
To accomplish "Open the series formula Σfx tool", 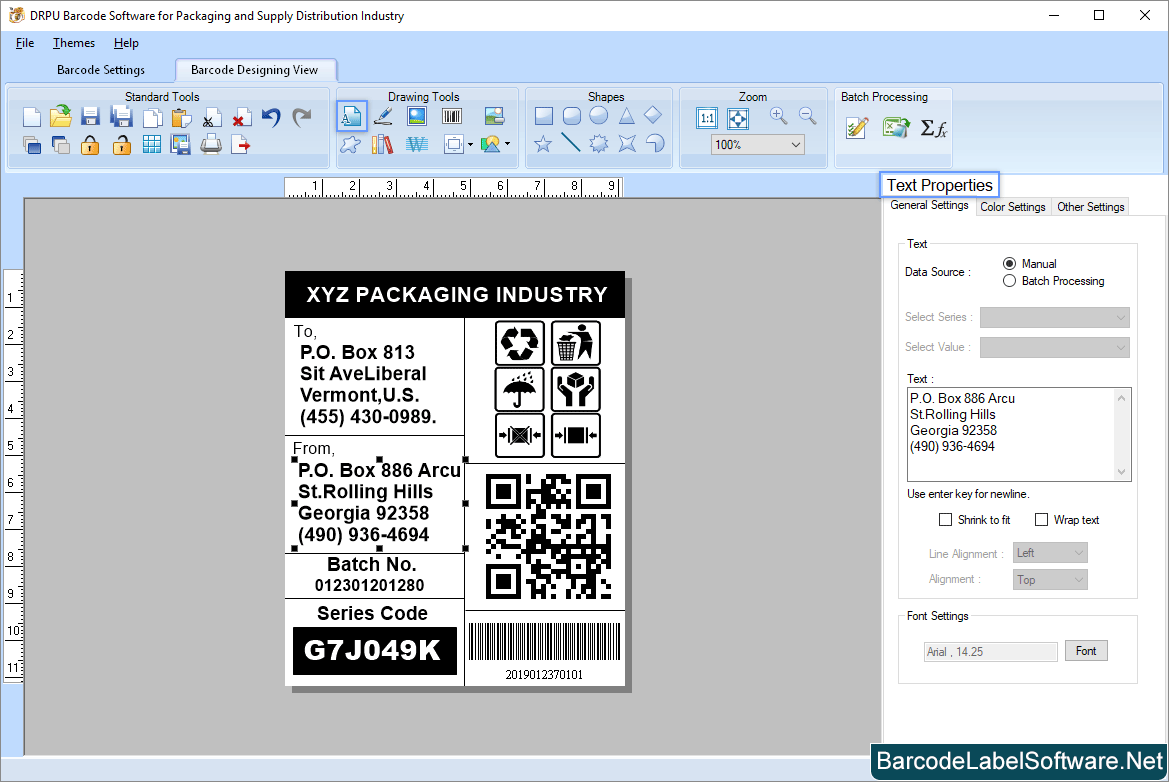I will pyautogui.click(x=933, y=128).
